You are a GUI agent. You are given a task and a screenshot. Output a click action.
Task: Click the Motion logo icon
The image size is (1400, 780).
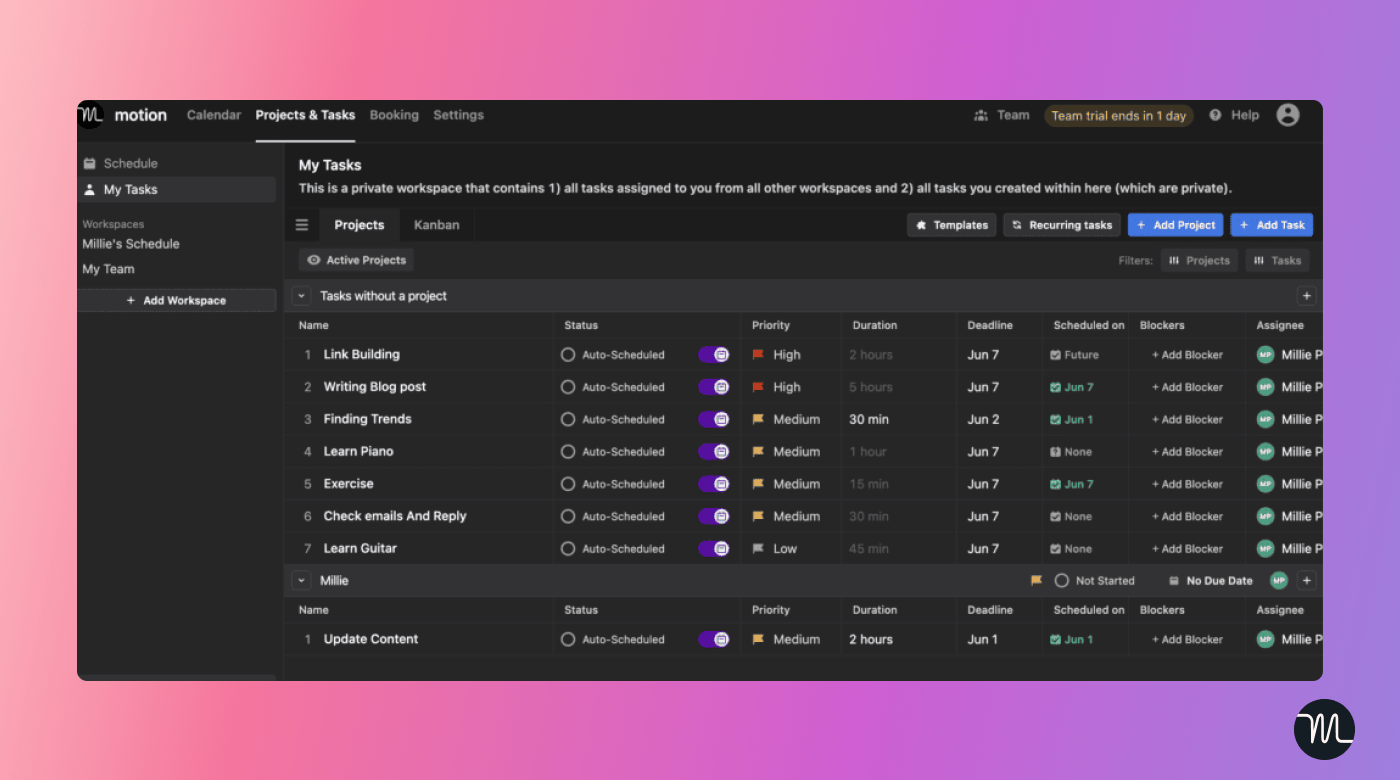point(90,115)
